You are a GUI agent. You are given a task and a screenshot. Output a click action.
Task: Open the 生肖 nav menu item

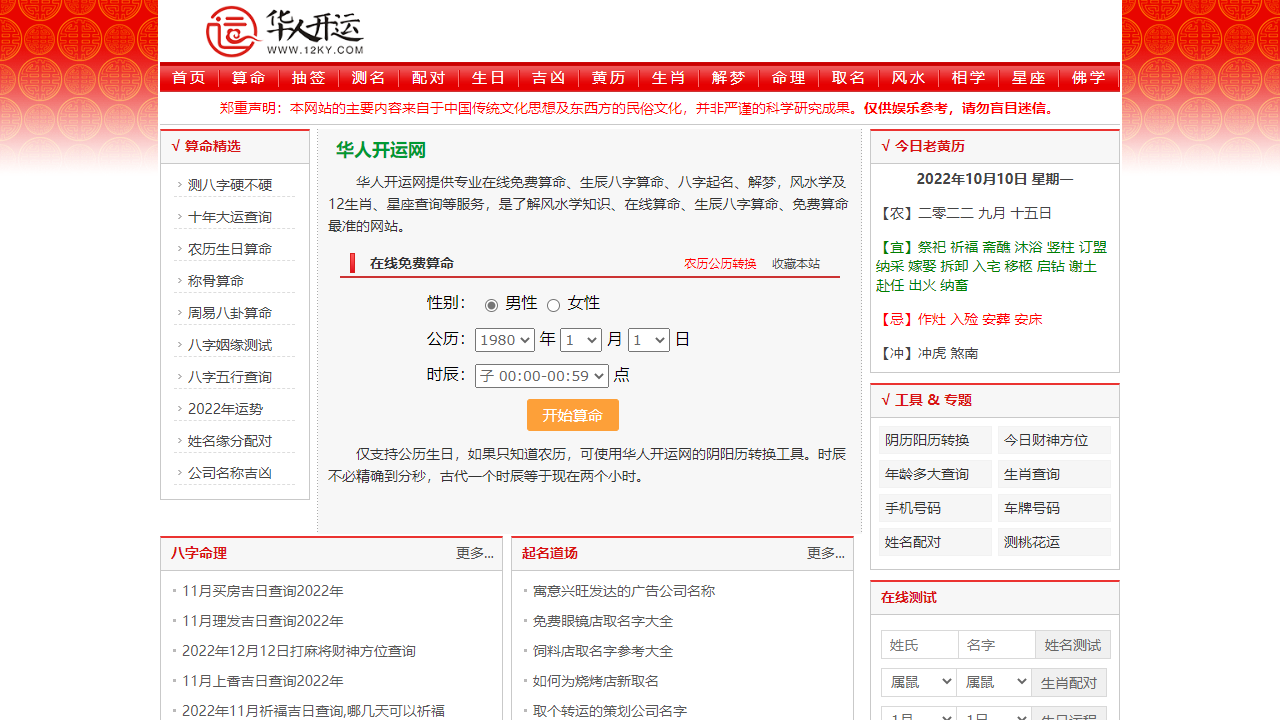tap(669, 78)
